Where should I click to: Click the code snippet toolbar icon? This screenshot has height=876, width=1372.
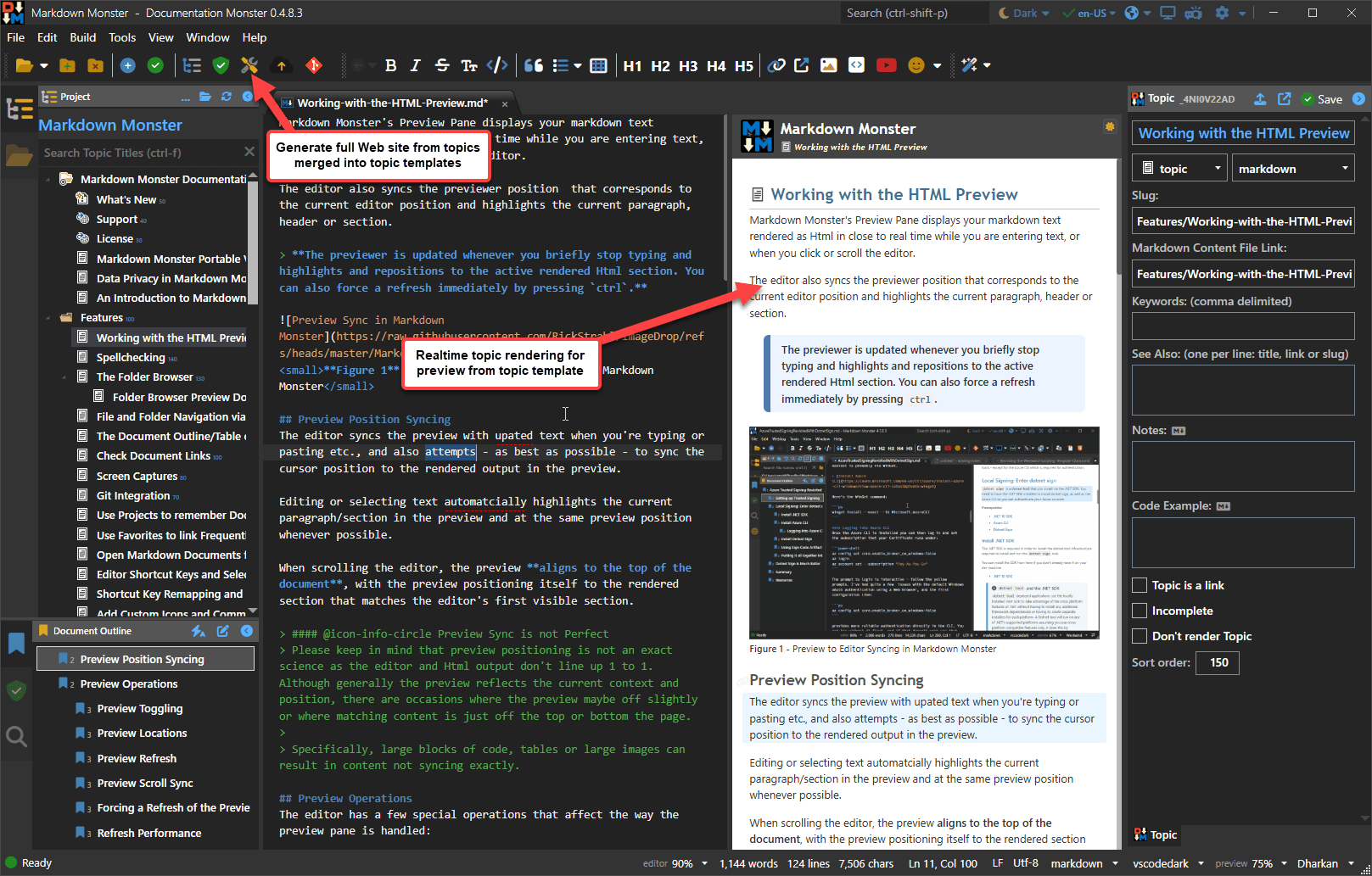coord(856,65)
